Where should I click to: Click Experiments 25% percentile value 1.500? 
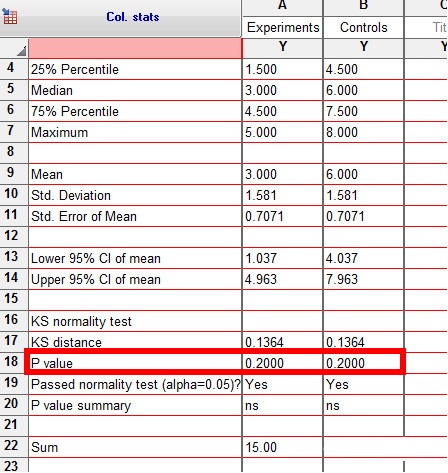(261, 69)
